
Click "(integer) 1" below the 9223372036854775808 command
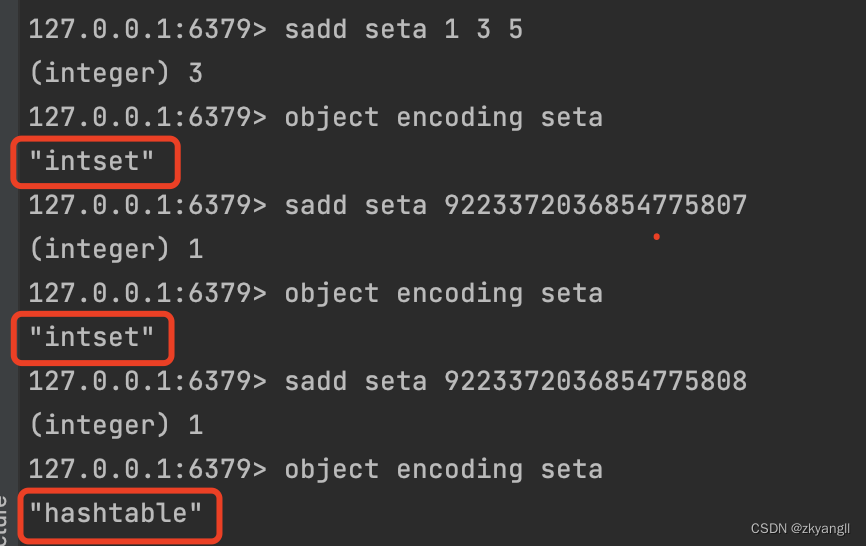pos(115,425)
